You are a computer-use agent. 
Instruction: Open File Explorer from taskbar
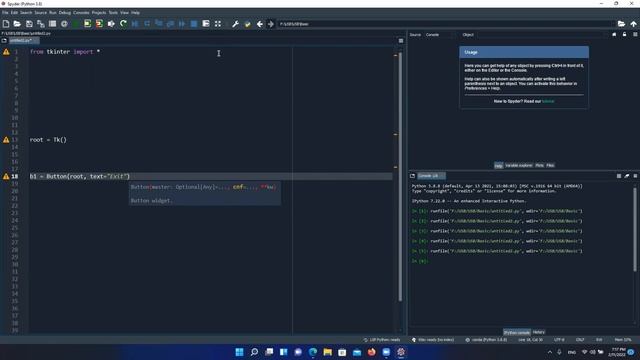tap(328, 352)
